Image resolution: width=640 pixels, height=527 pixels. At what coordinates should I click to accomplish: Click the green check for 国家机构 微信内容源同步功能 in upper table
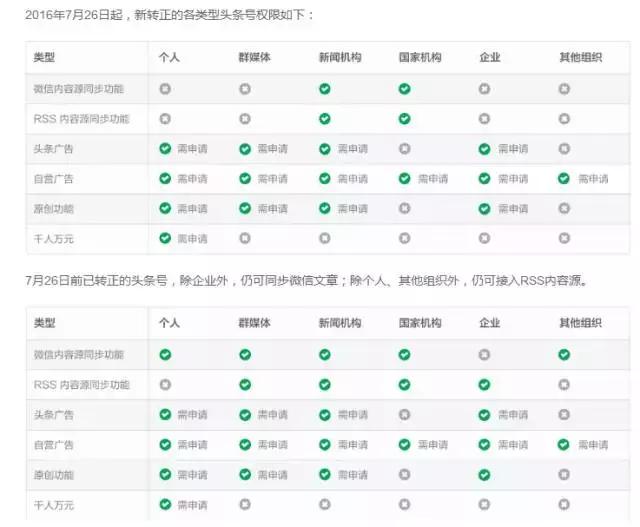click(404, 89)
